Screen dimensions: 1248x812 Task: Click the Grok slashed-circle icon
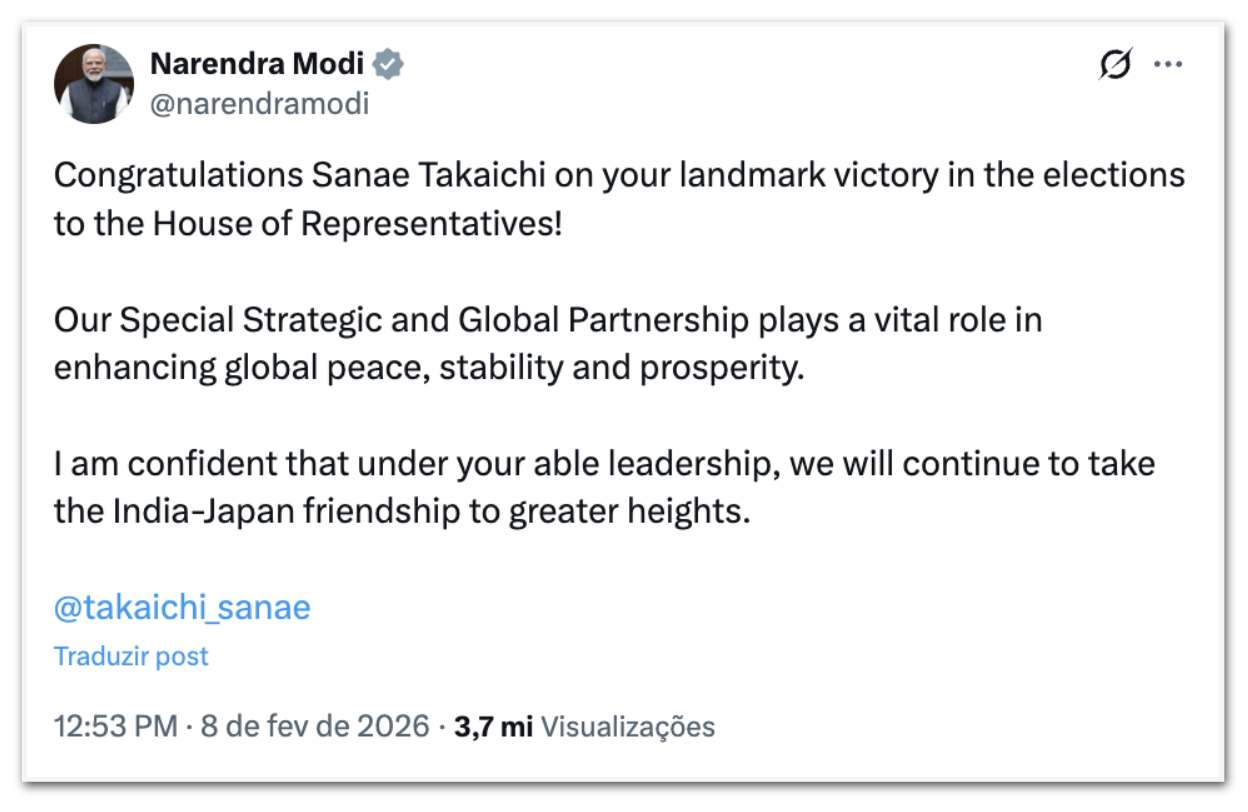(1115, 66)
